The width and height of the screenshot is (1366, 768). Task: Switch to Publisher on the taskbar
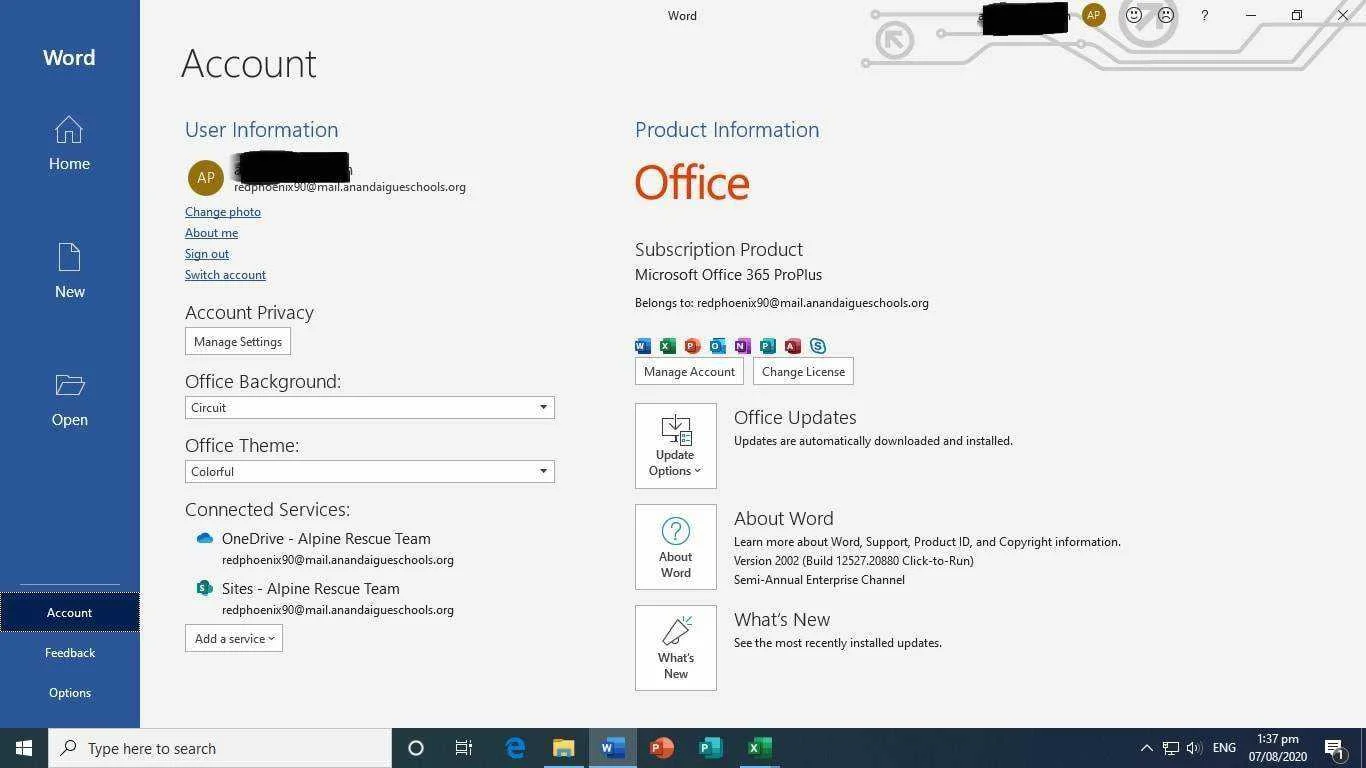[710, 748]
